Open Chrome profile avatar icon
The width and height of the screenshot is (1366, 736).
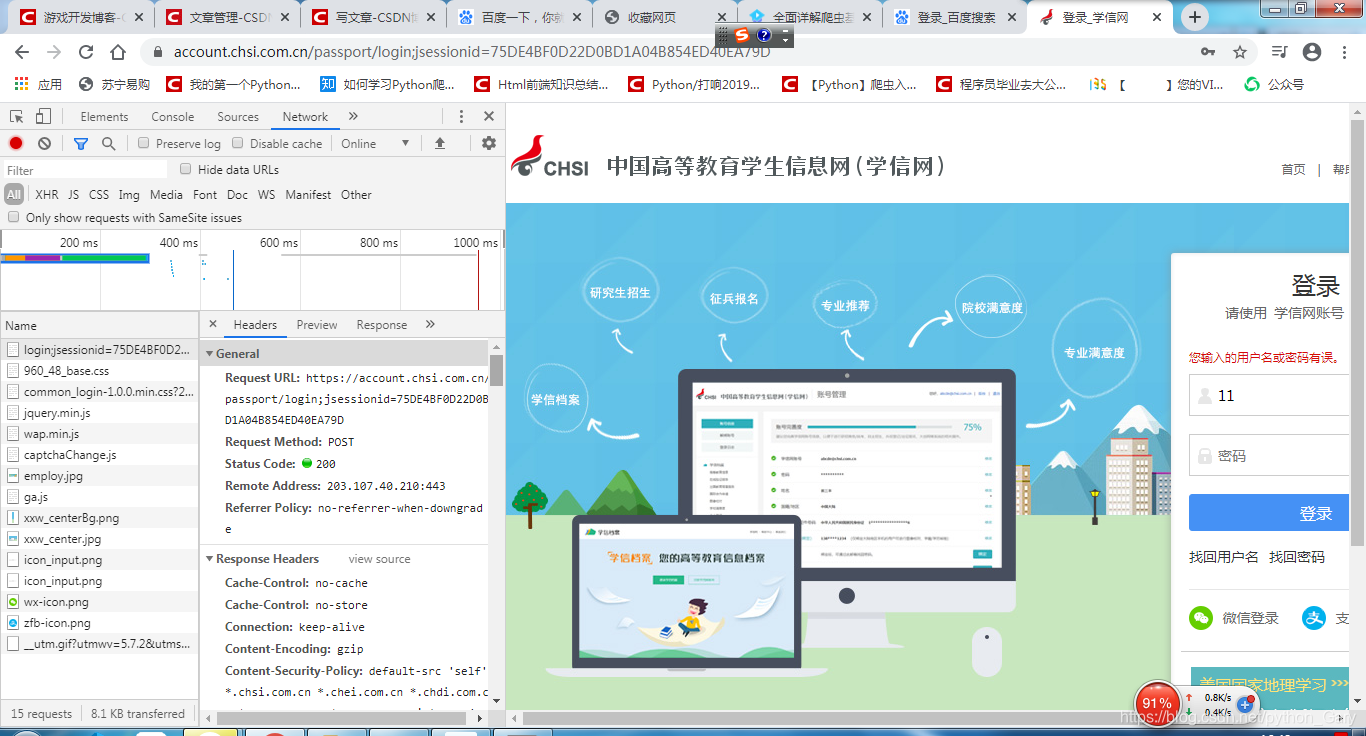(1312, 52)
